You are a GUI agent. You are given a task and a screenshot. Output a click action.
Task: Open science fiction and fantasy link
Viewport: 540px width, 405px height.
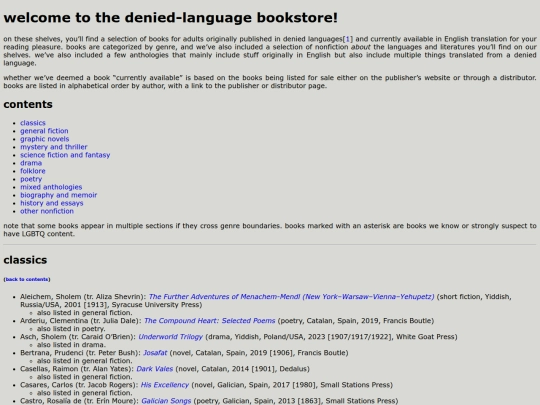click(65, 155)
